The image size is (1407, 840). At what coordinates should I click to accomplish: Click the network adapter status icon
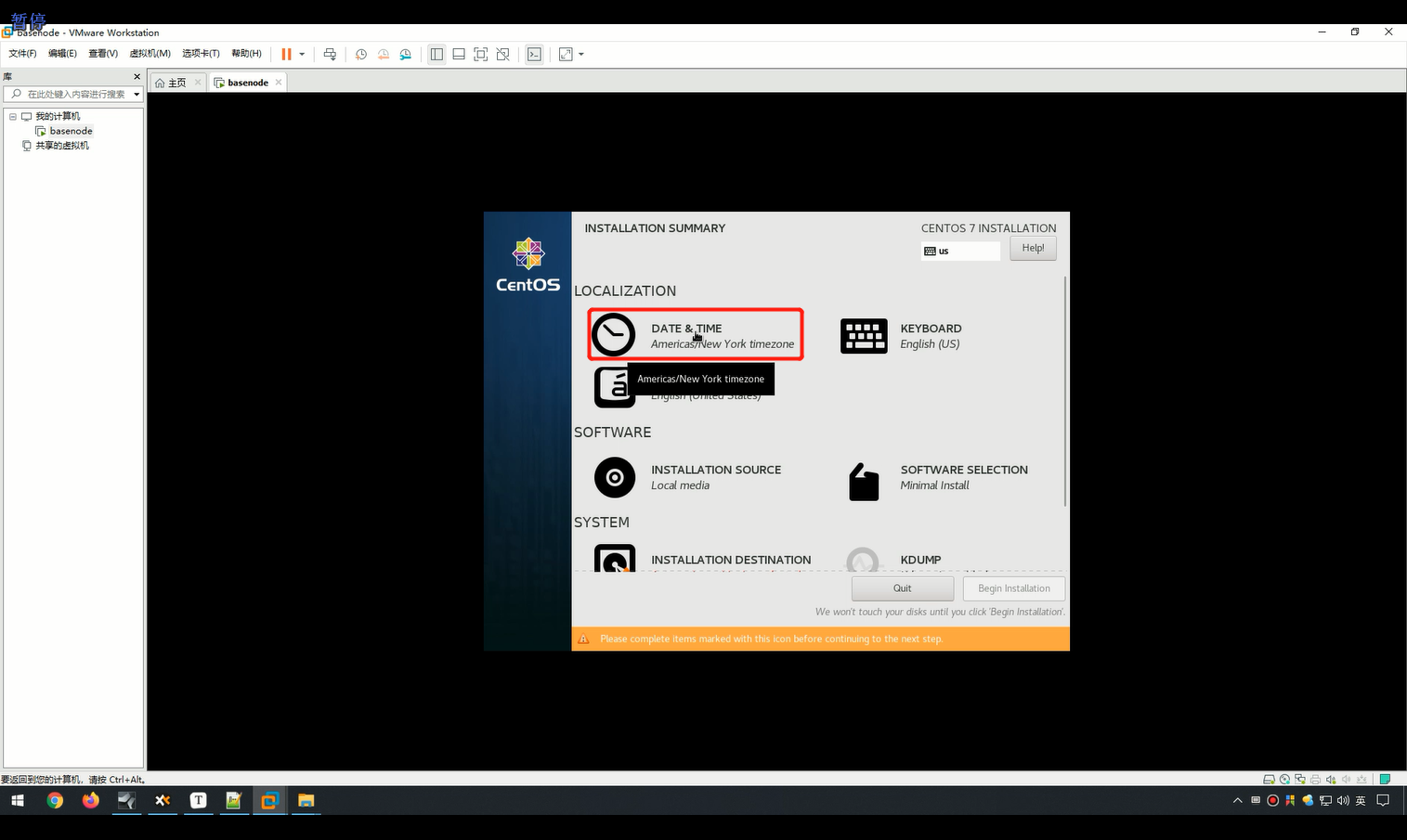coord(1300,780)
